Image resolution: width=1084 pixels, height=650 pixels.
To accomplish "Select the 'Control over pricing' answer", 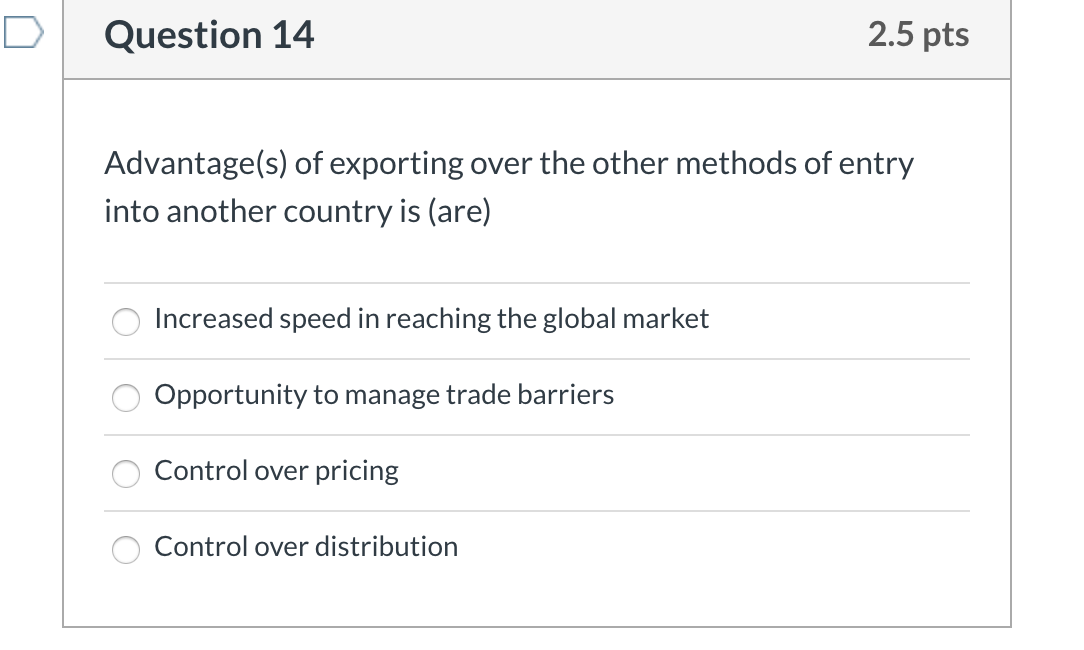I will click(x=125, y=474).
